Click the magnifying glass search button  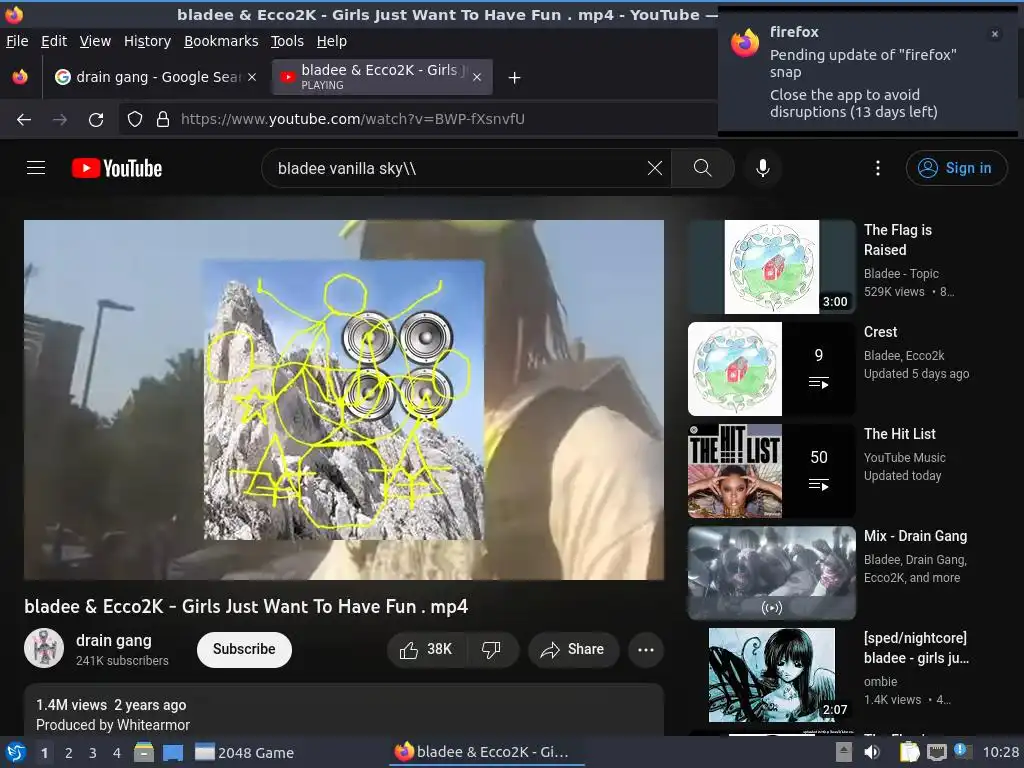click(702, 168)
